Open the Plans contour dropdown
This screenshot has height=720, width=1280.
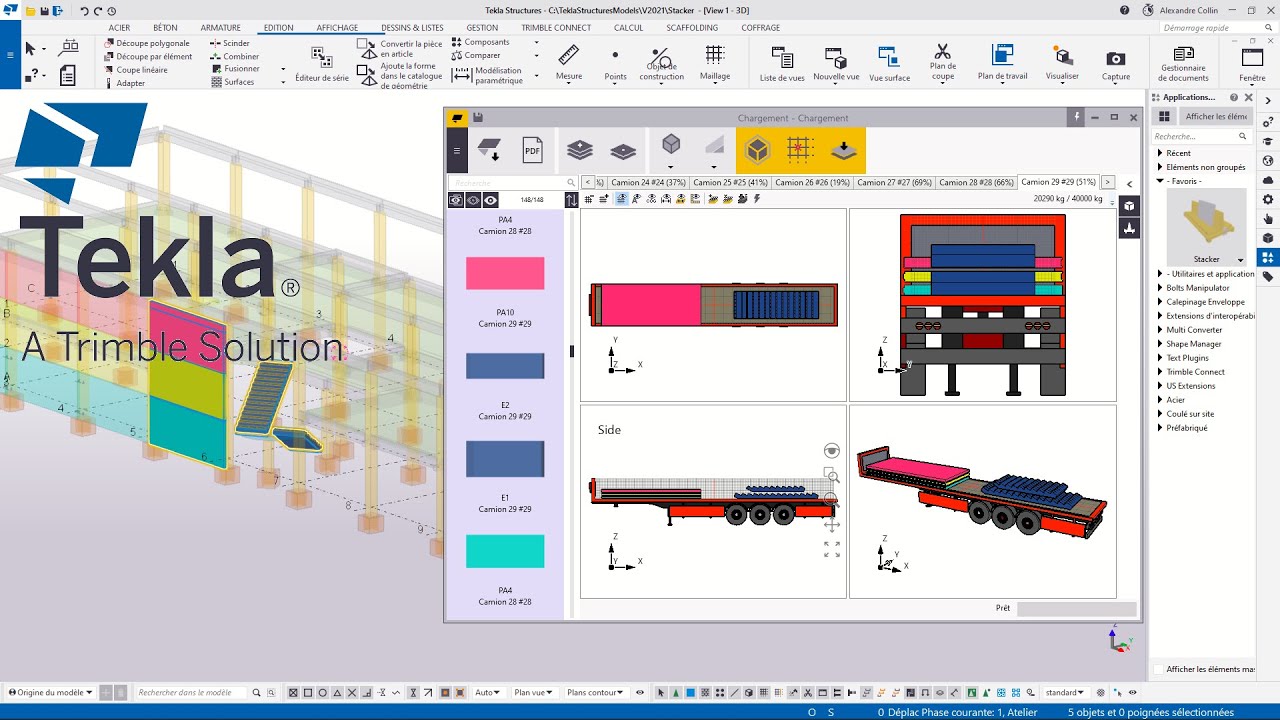coord(597,692)
